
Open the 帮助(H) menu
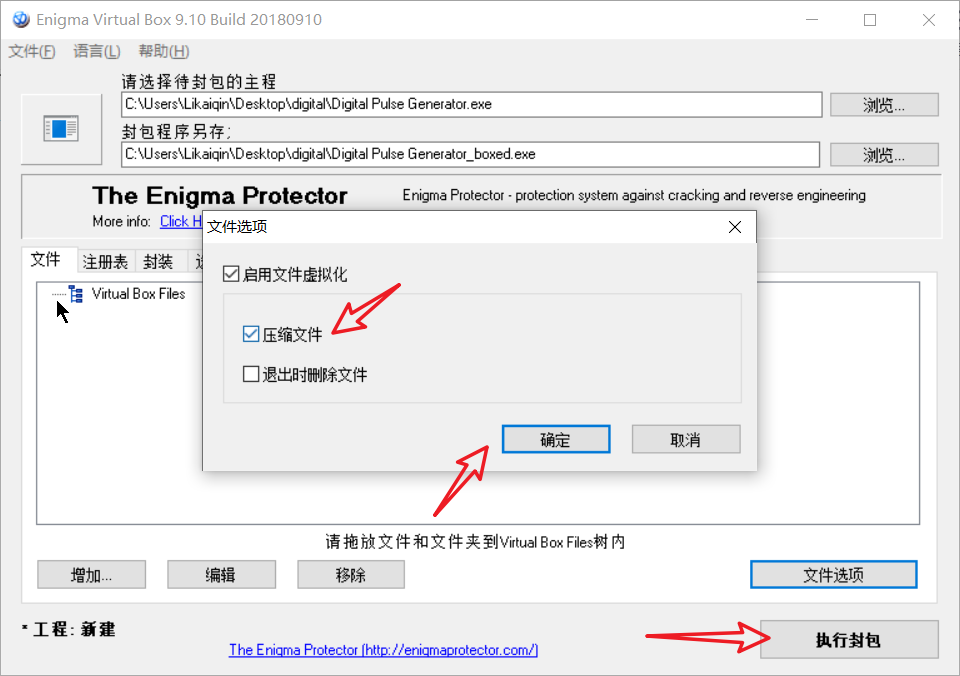coord(163,51)
